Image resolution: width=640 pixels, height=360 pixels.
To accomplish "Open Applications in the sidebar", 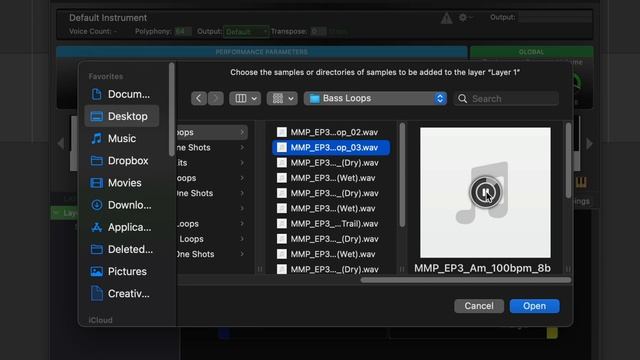I will click(x=121, y=227).
